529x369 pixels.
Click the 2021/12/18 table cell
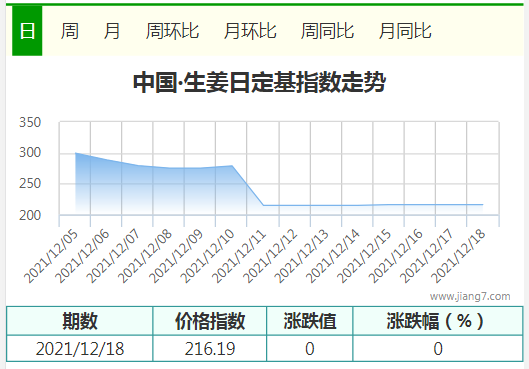click(x=80, y=349)
